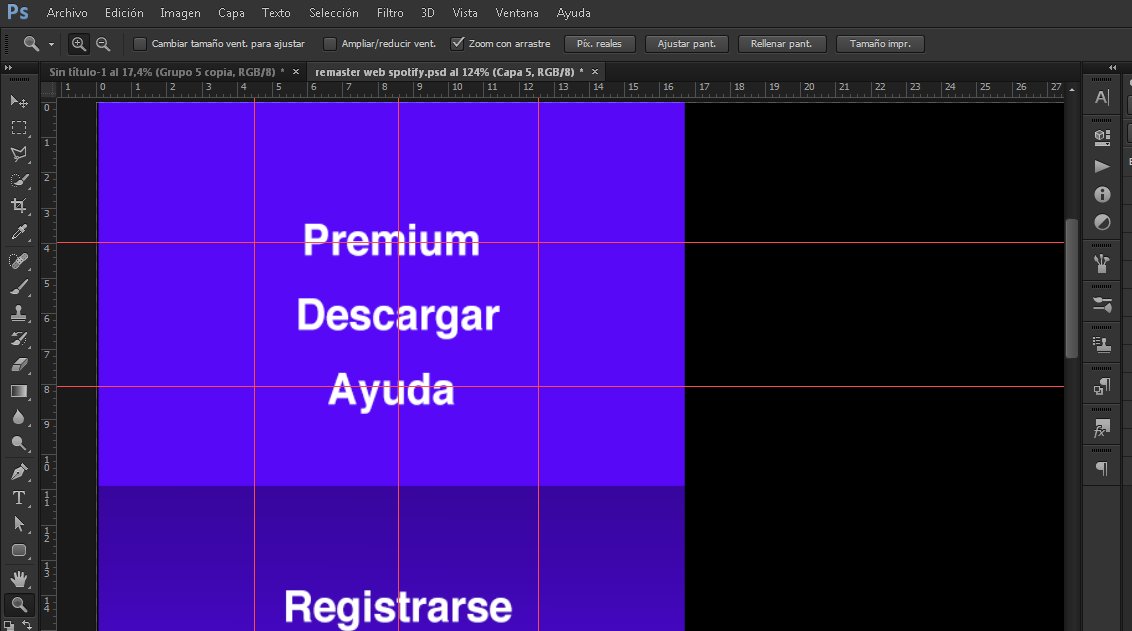
Task: Open the Clone Source panel icon
Action: [x=1102, y=345]
